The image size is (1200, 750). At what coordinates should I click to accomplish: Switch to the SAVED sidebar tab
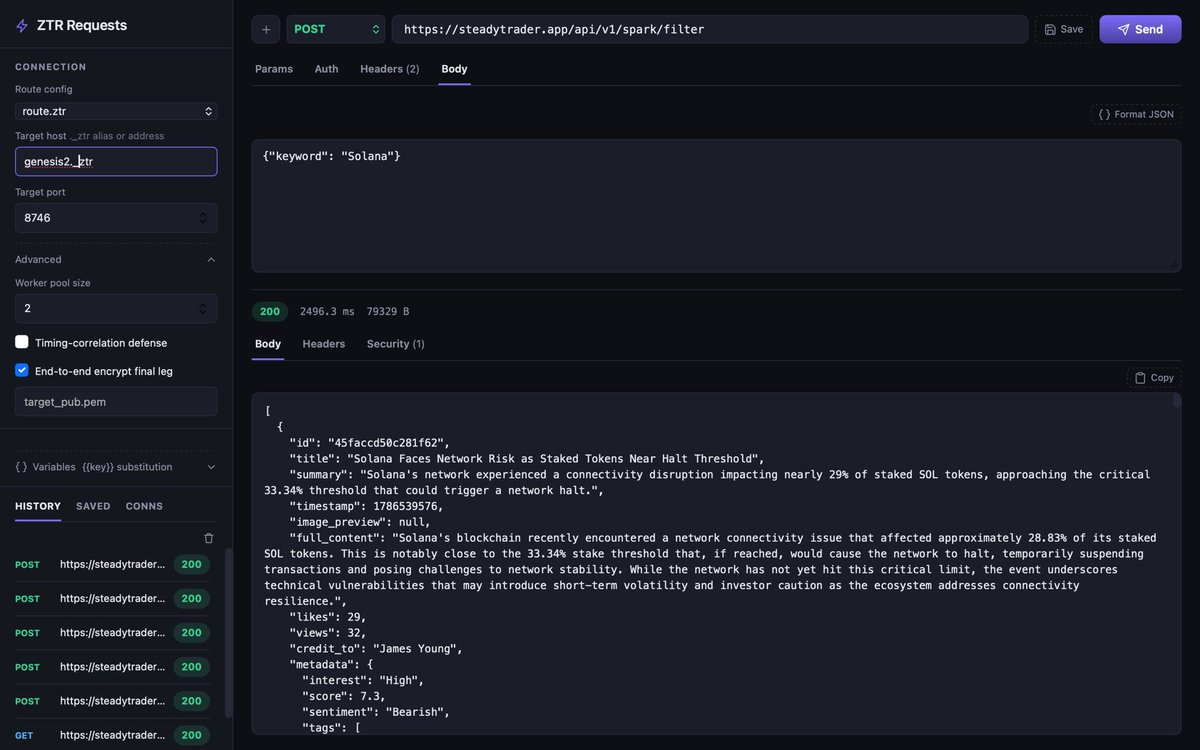pos(93,506)
